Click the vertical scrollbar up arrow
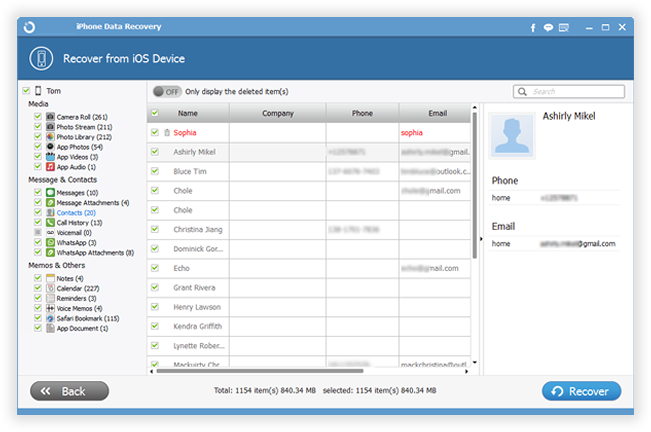This screenshot has width=651, height=432. coord(475,107)
